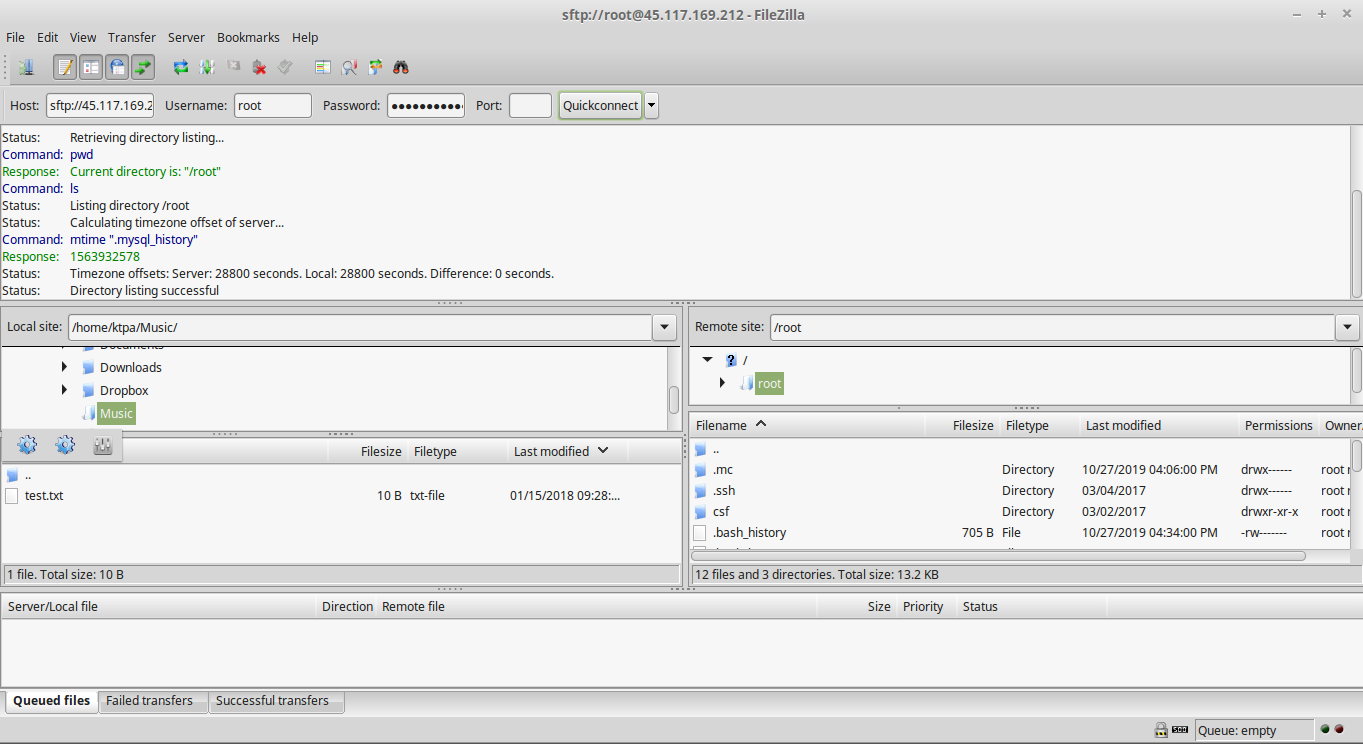1363x744 pixels.
Task: Click the question-mark root drive icon
Action: [731, 360]
